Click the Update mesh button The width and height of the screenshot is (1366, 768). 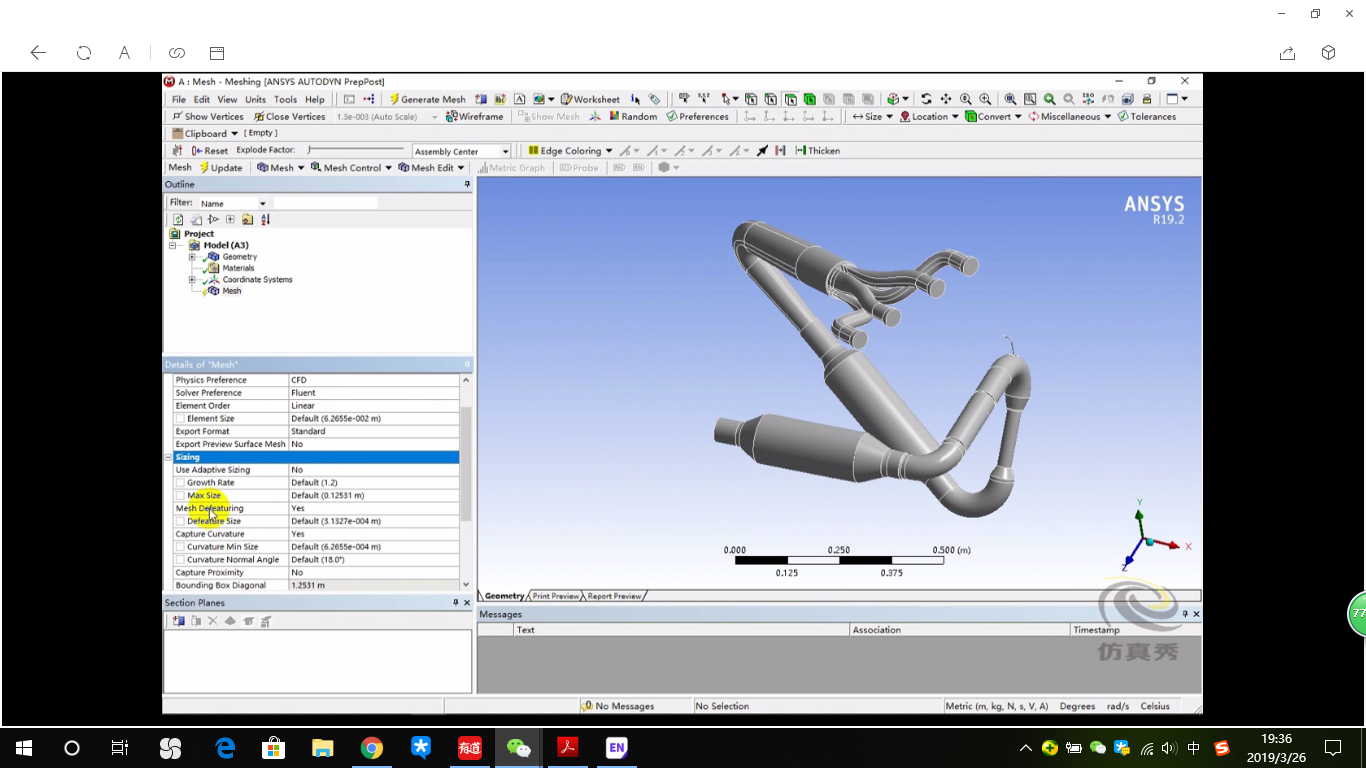tap(220, 168)
